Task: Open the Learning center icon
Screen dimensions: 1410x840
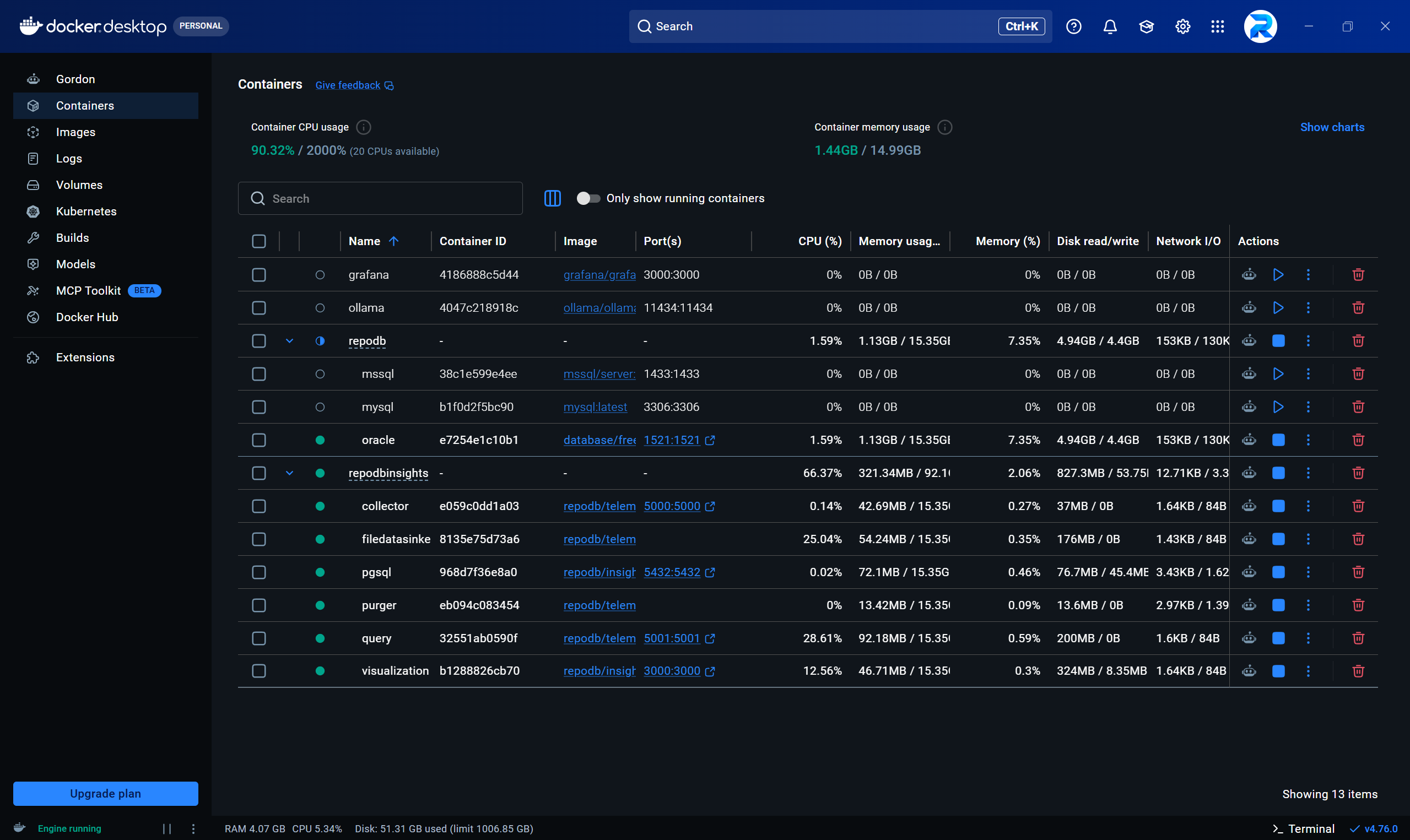Action: coord(1146,26)
